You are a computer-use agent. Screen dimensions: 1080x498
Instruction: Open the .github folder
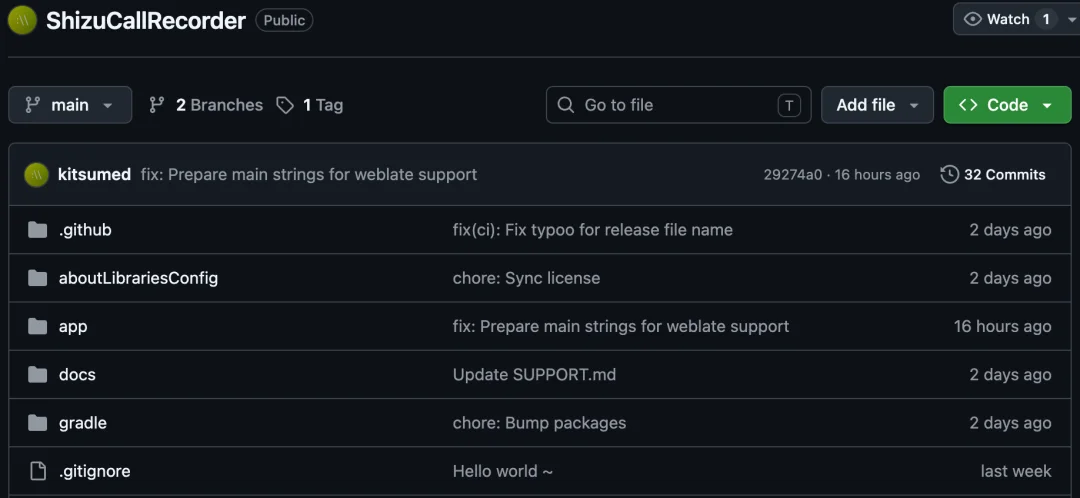(85, 230)
